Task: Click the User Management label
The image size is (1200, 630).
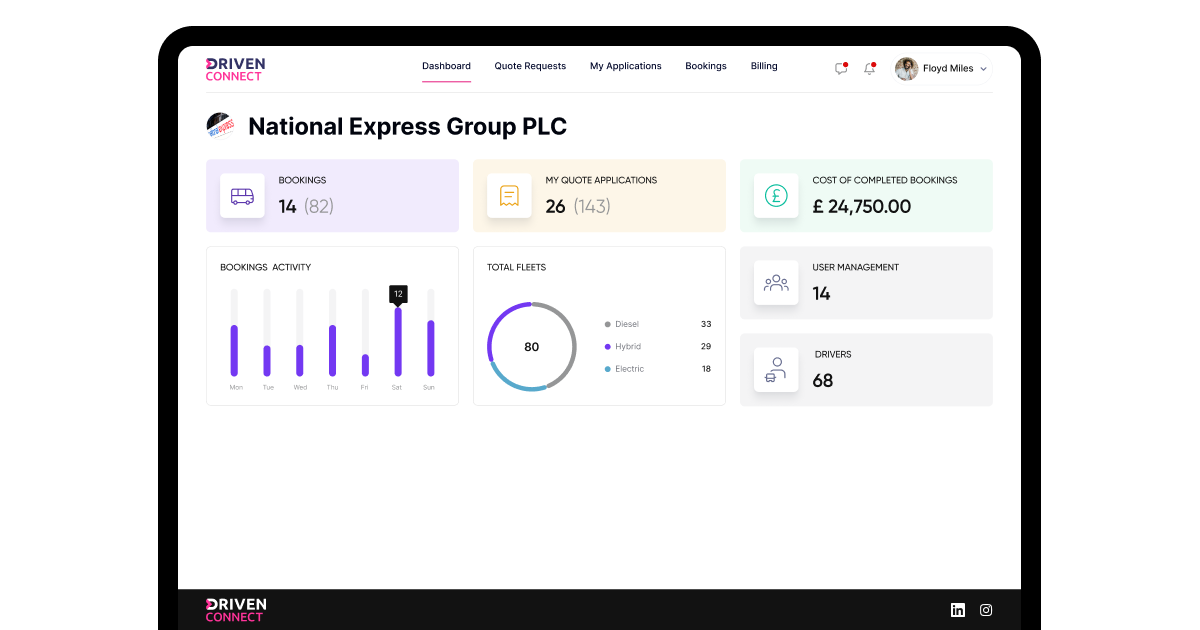Action: [x=855, y=267]
